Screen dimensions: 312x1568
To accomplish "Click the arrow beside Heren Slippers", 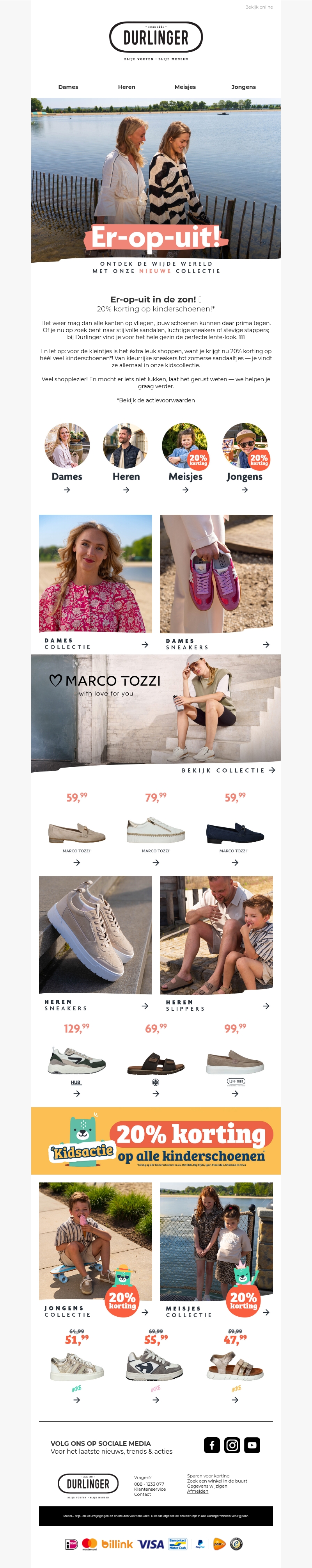I will pyautogui.click(x=266, y=1006).
